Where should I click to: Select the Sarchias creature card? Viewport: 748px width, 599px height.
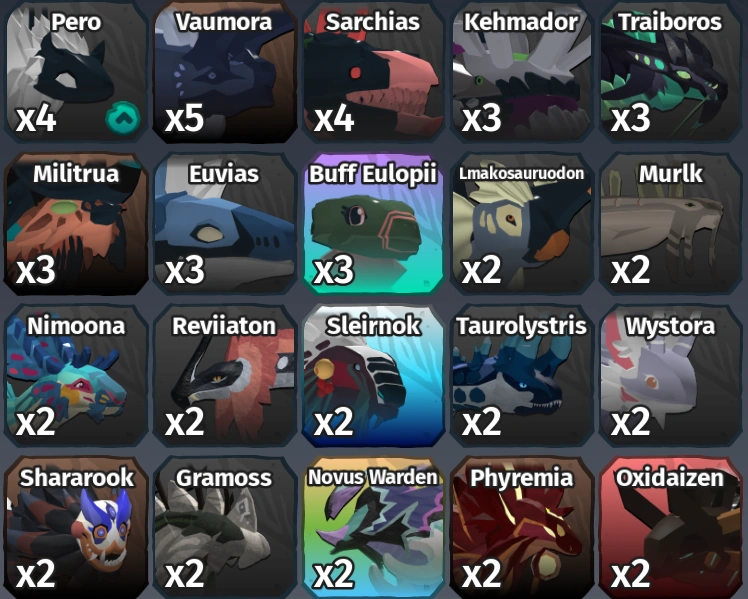(x=373, y=72)
